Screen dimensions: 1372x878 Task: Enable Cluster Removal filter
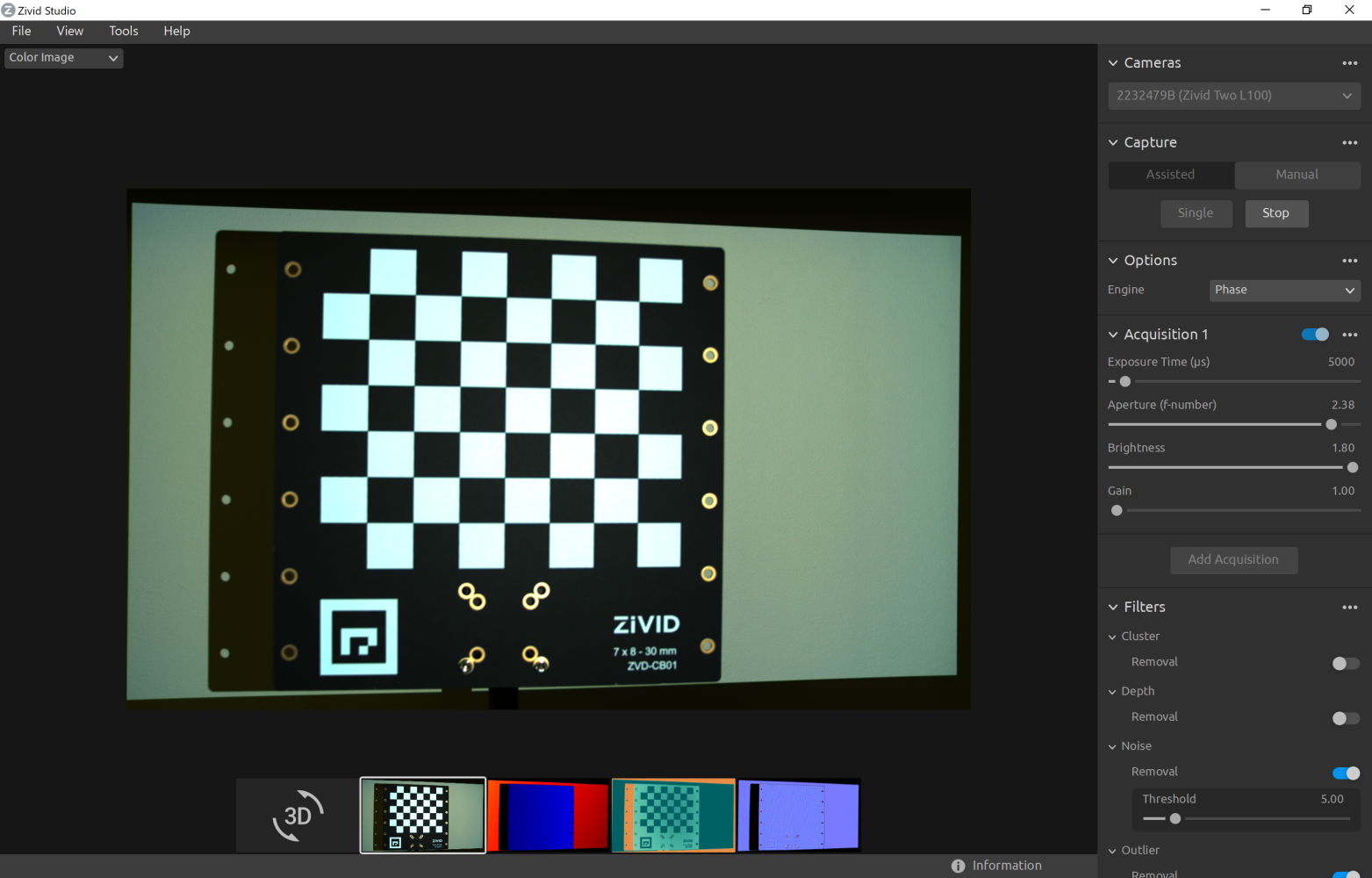pos(1345,663)
